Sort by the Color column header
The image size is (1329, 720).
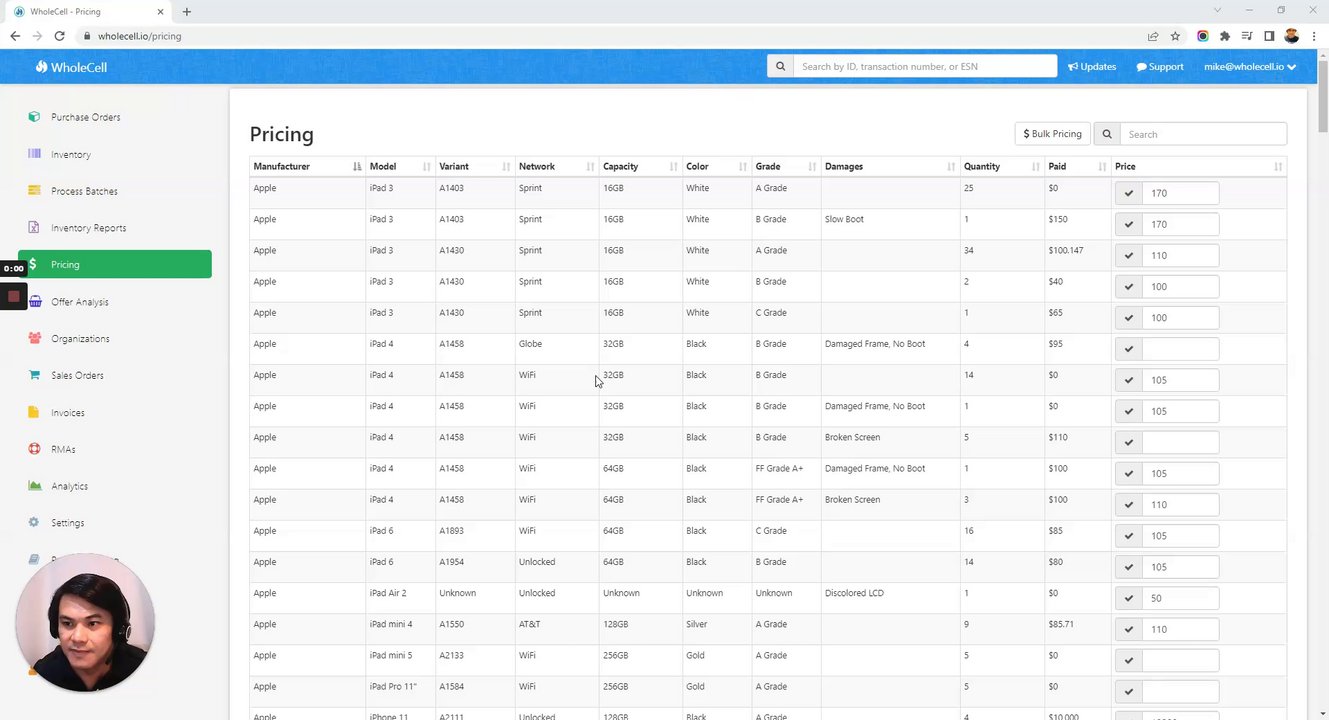point(717,166)
